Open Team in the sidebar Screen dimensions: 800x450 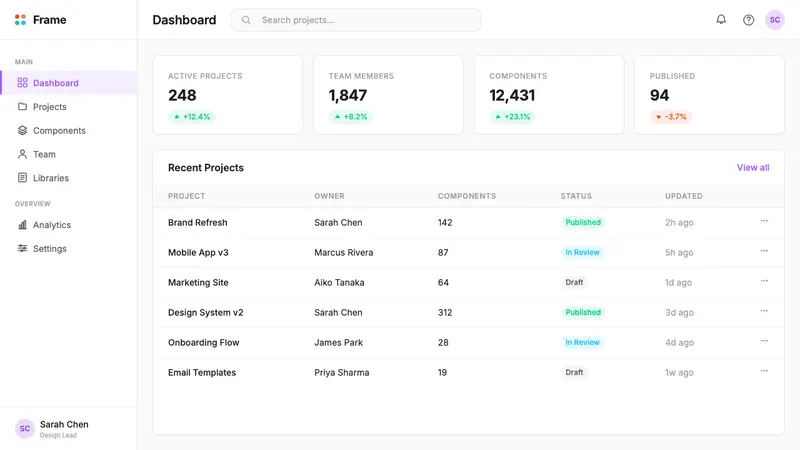[x=69, y=154]
